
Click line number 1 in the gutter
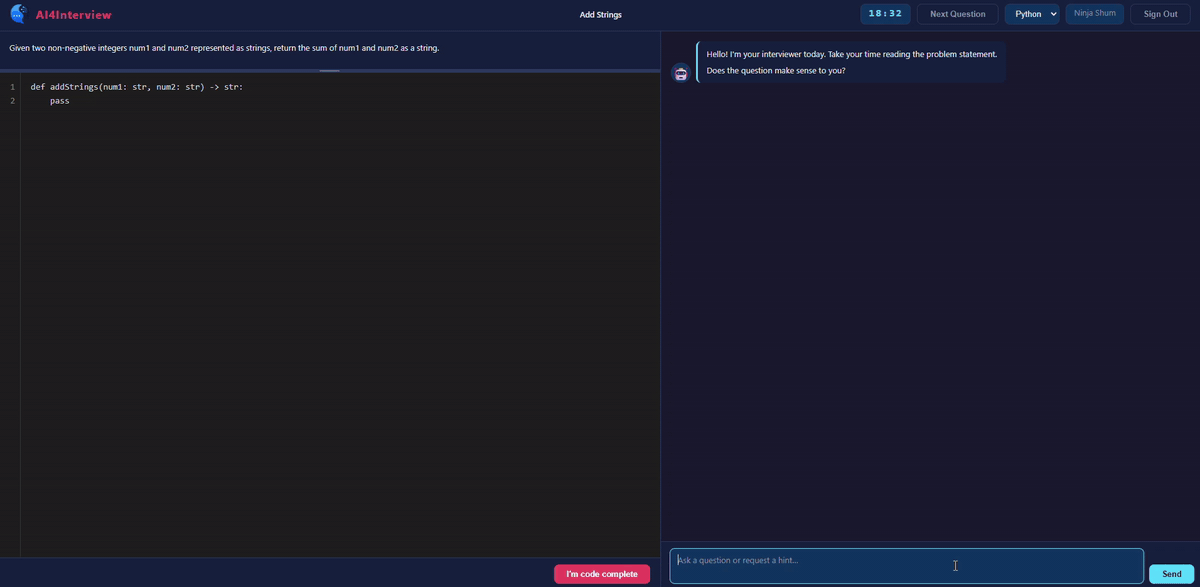click(x=12, y=87)
